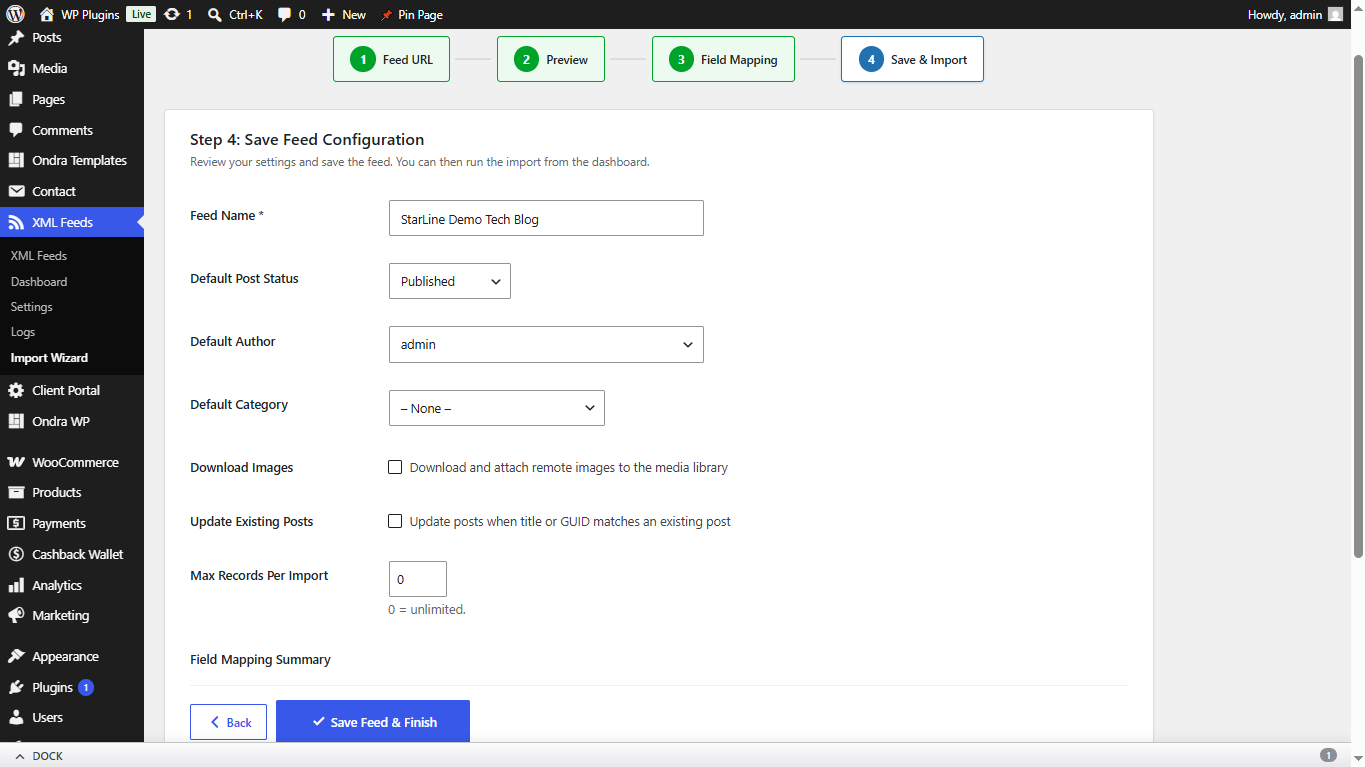Click the Contact envelope icon

(16, 192)
